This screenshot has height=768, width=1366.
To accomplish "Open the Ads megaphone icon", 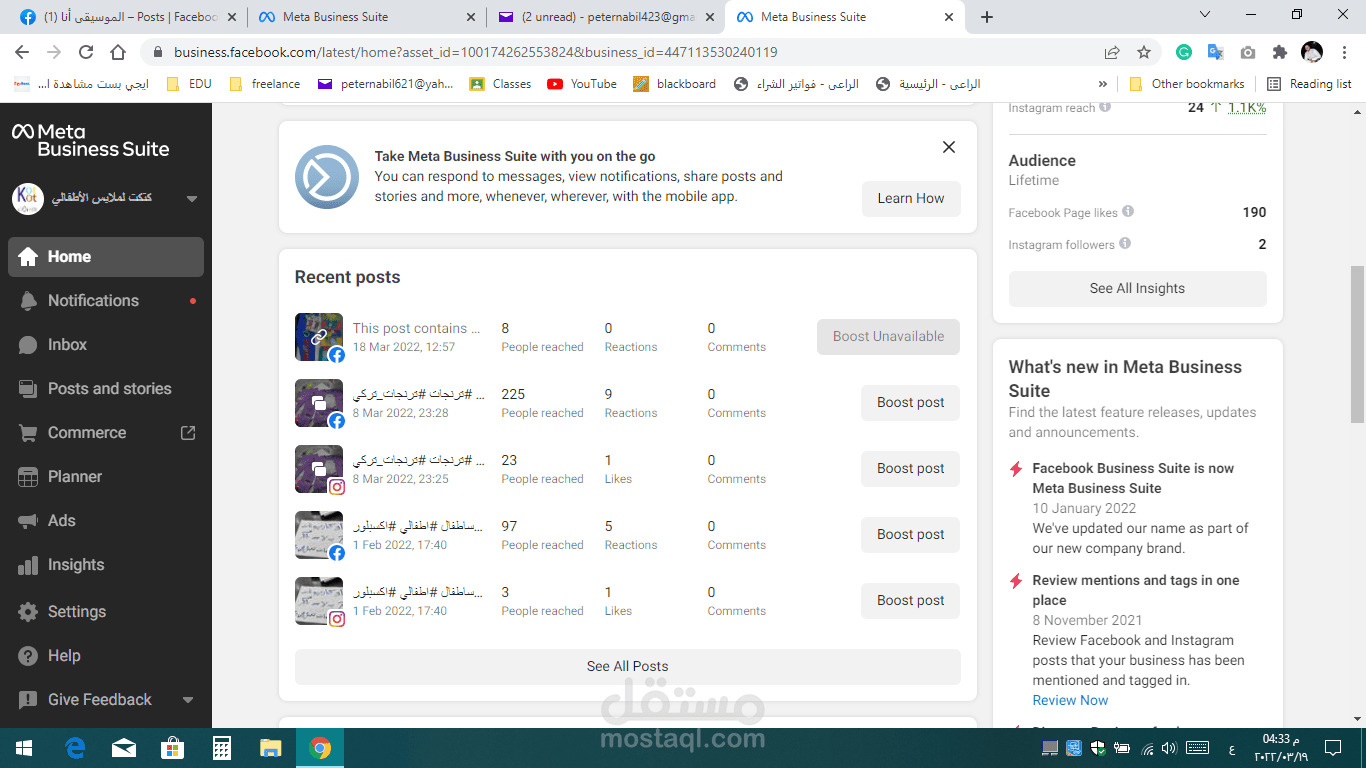I will pos(28,521).
